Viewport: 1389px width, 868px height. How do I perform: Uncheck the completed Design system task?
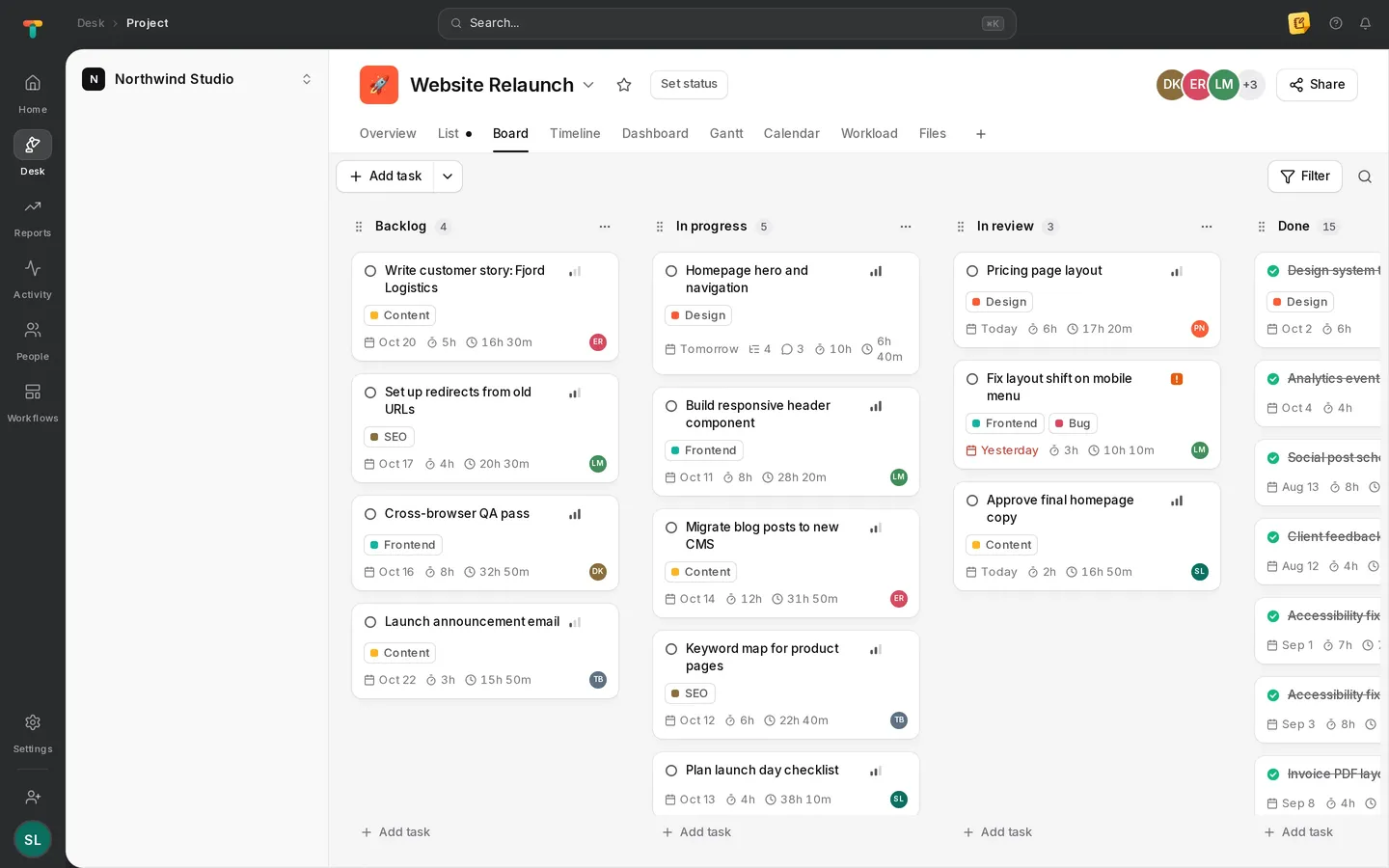(1273, 271)
